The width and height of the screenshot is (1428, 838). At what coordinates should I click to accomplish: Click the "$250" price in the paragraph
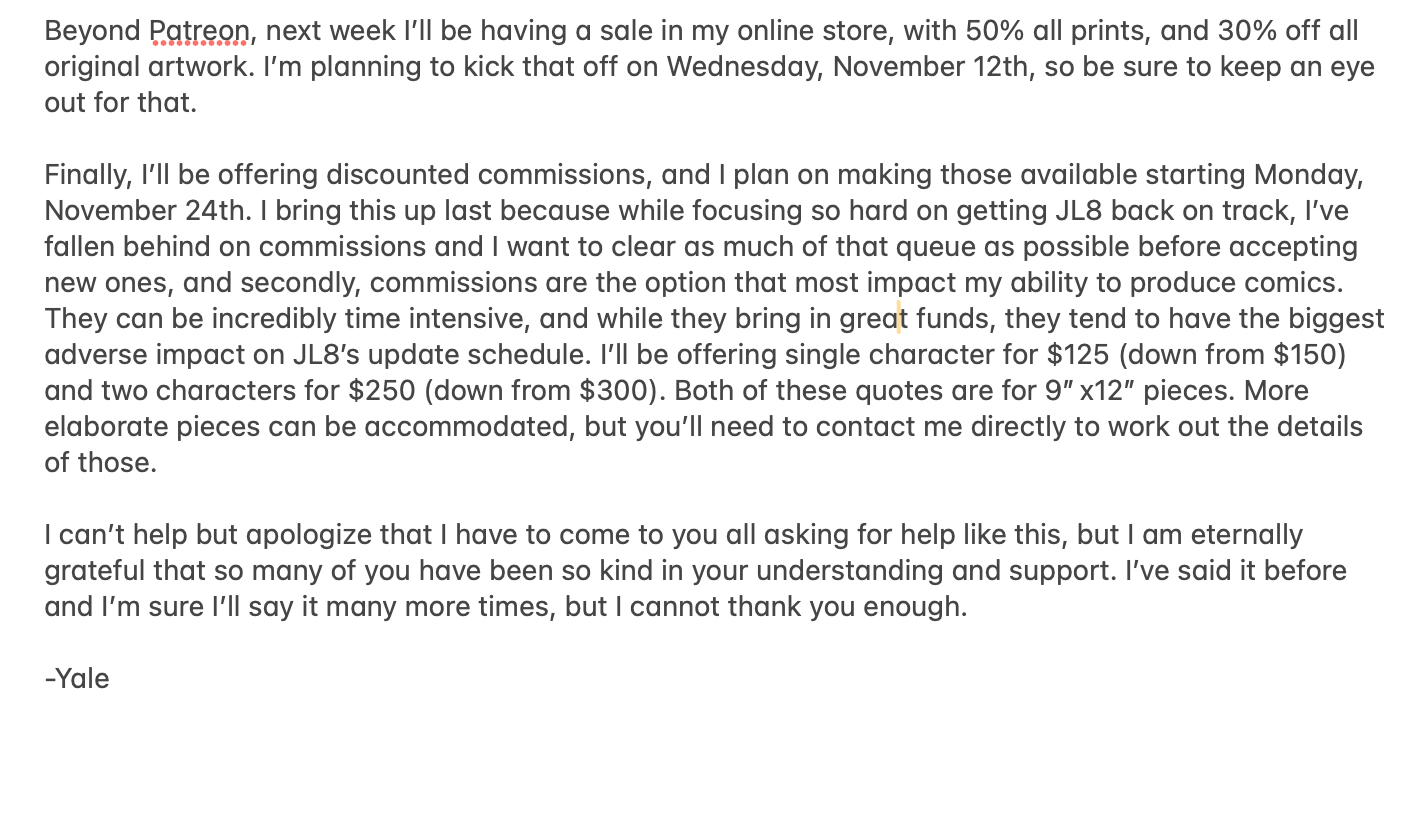(x=382, y=391)
